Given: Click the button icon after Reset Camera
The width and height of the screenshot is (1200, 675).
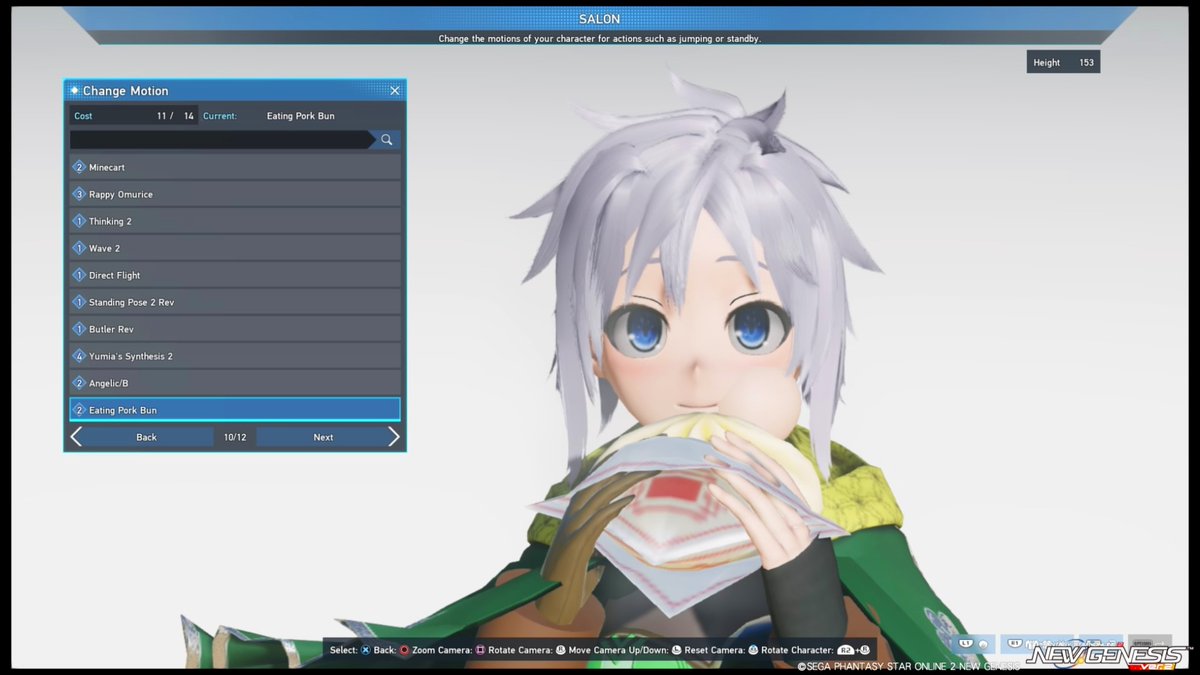Looking at the screenshot, I should point(753,650).
